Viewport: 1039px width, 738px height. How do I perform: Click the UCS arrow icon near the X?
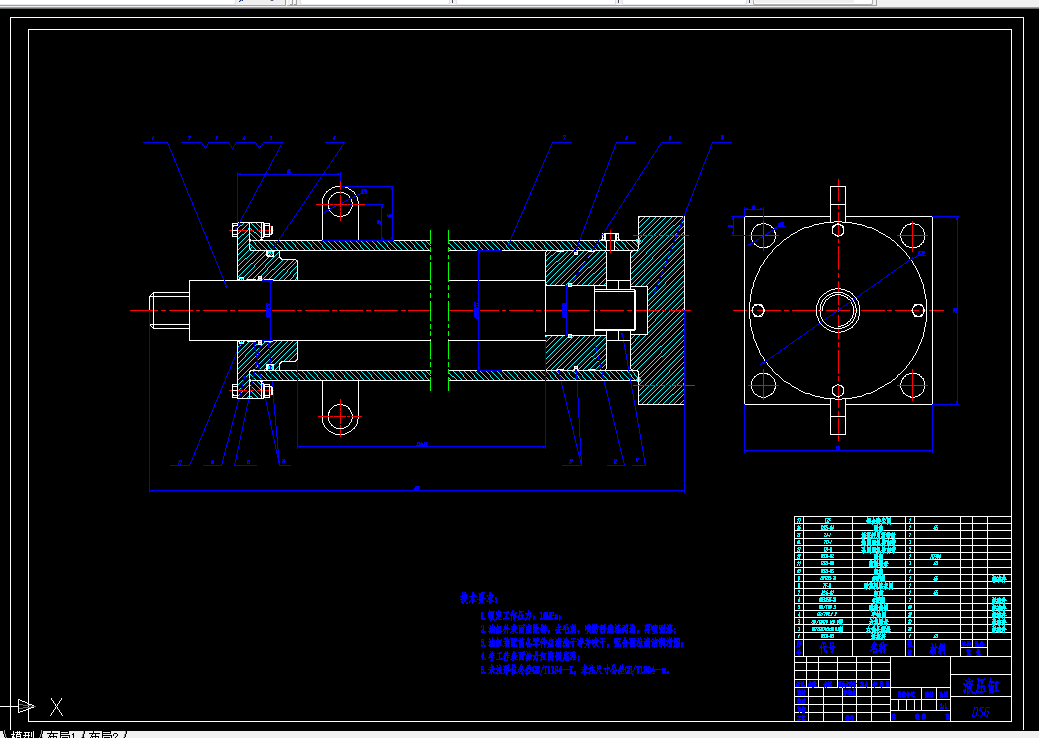click(x=25, y=706)
